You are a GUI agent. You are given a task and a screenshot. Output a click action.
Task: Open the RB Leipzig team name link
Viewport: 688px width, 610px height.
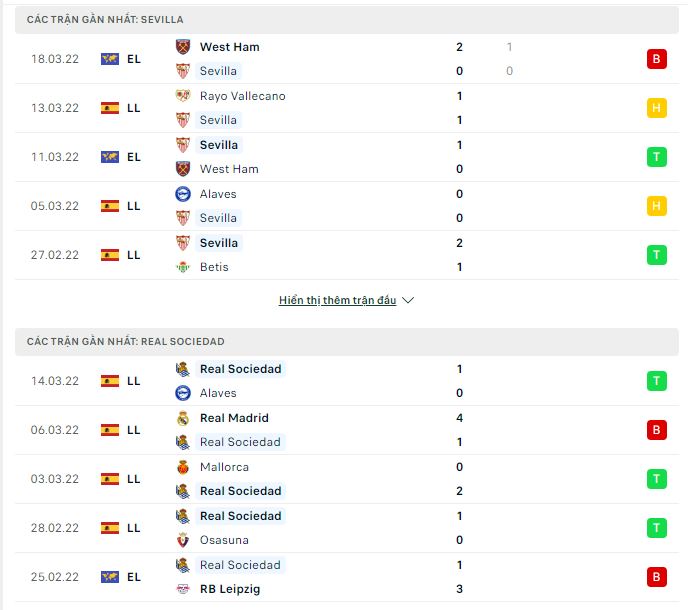(230, 589)
